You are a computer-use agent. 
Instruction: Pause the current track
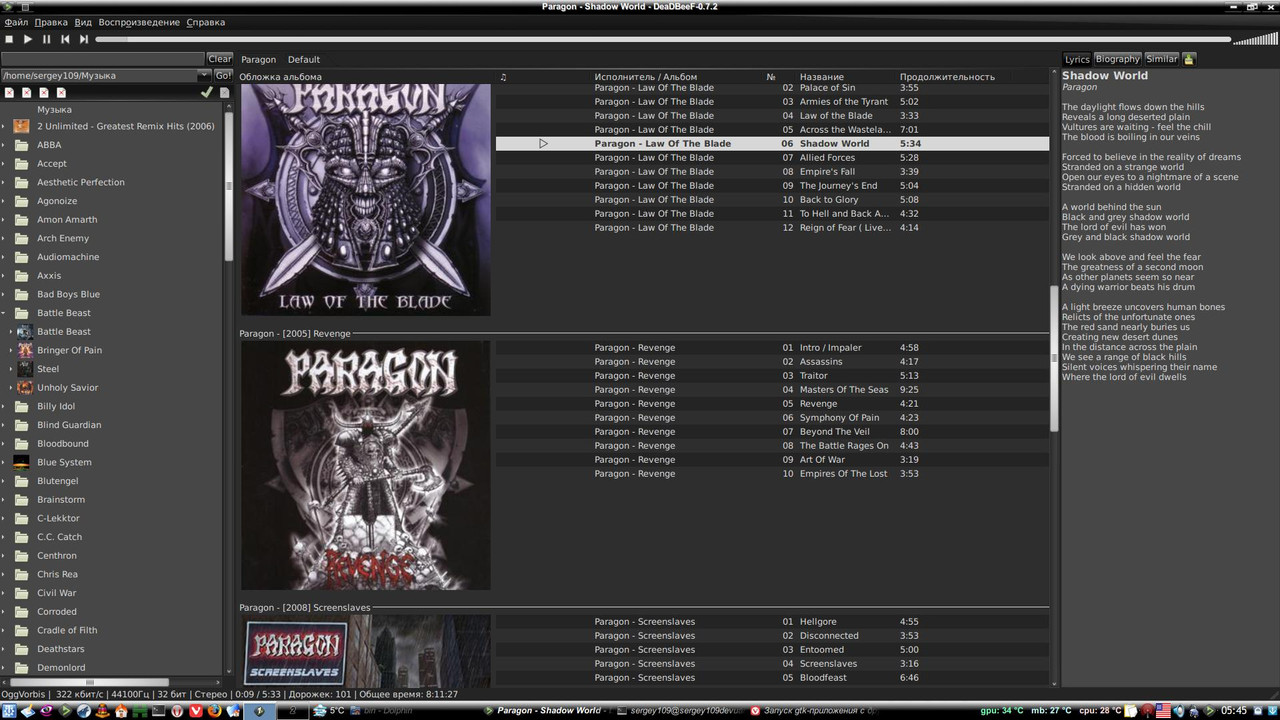click(46, 39)
